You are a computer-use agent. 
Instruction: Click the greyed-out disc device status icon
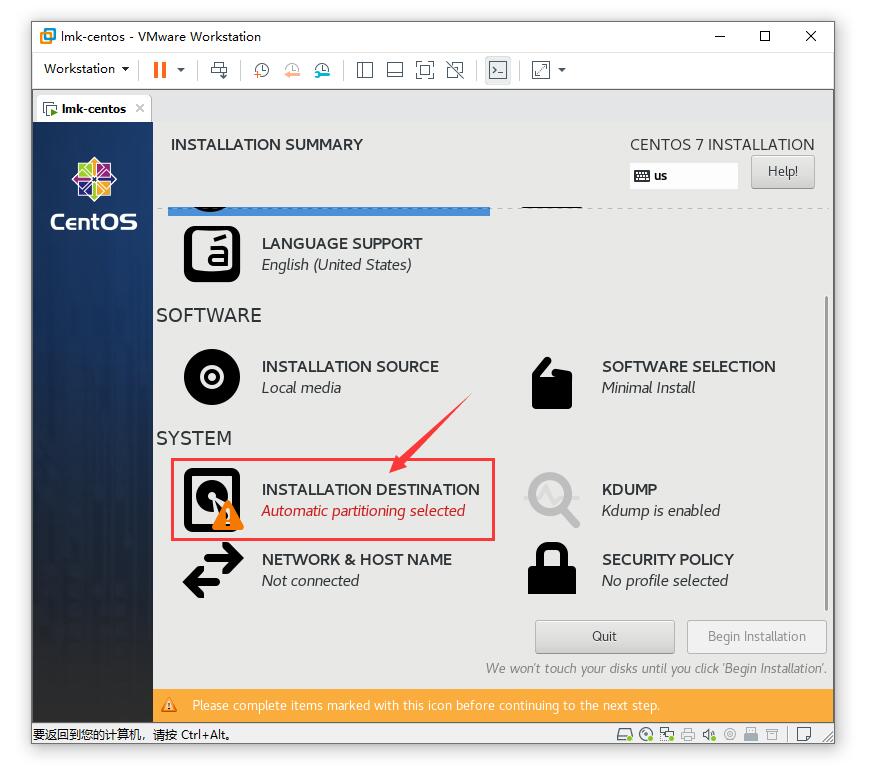click(x=730, y=735)
